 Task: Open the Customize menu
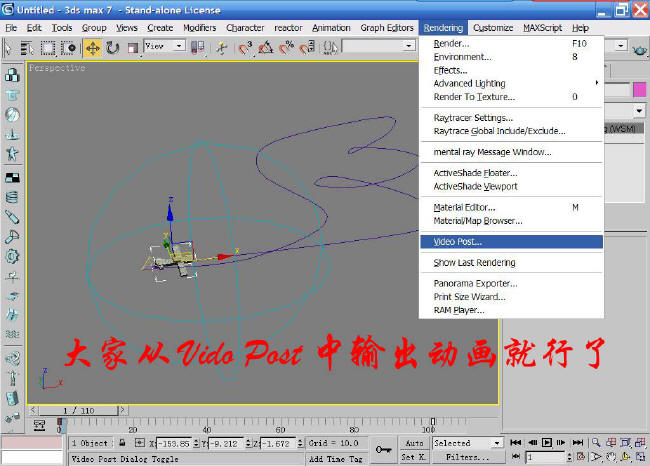(x=493, y=28)
